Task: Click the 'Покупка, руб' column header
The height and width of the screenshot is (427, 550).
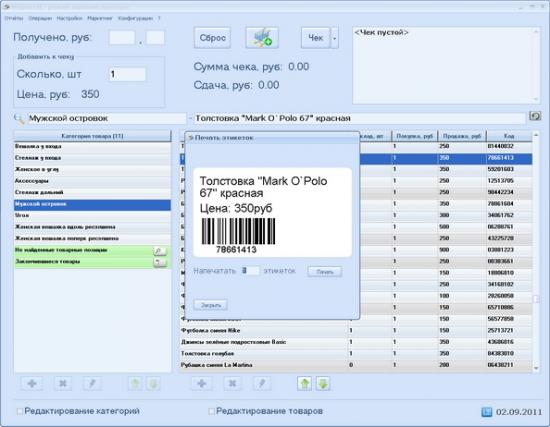Action: (x=415, y=136)
